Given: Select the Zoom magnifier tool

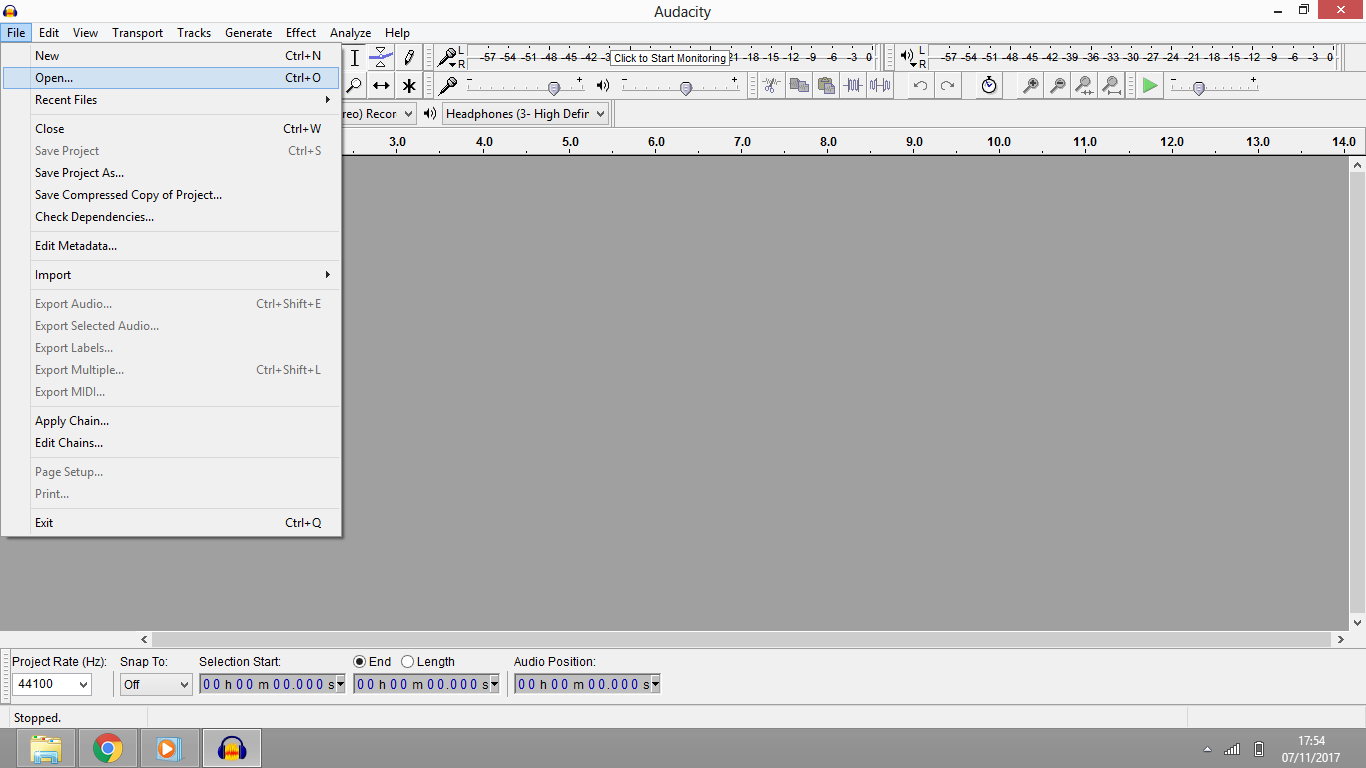Looking at the screenshot, I should (x=355, y=86).
